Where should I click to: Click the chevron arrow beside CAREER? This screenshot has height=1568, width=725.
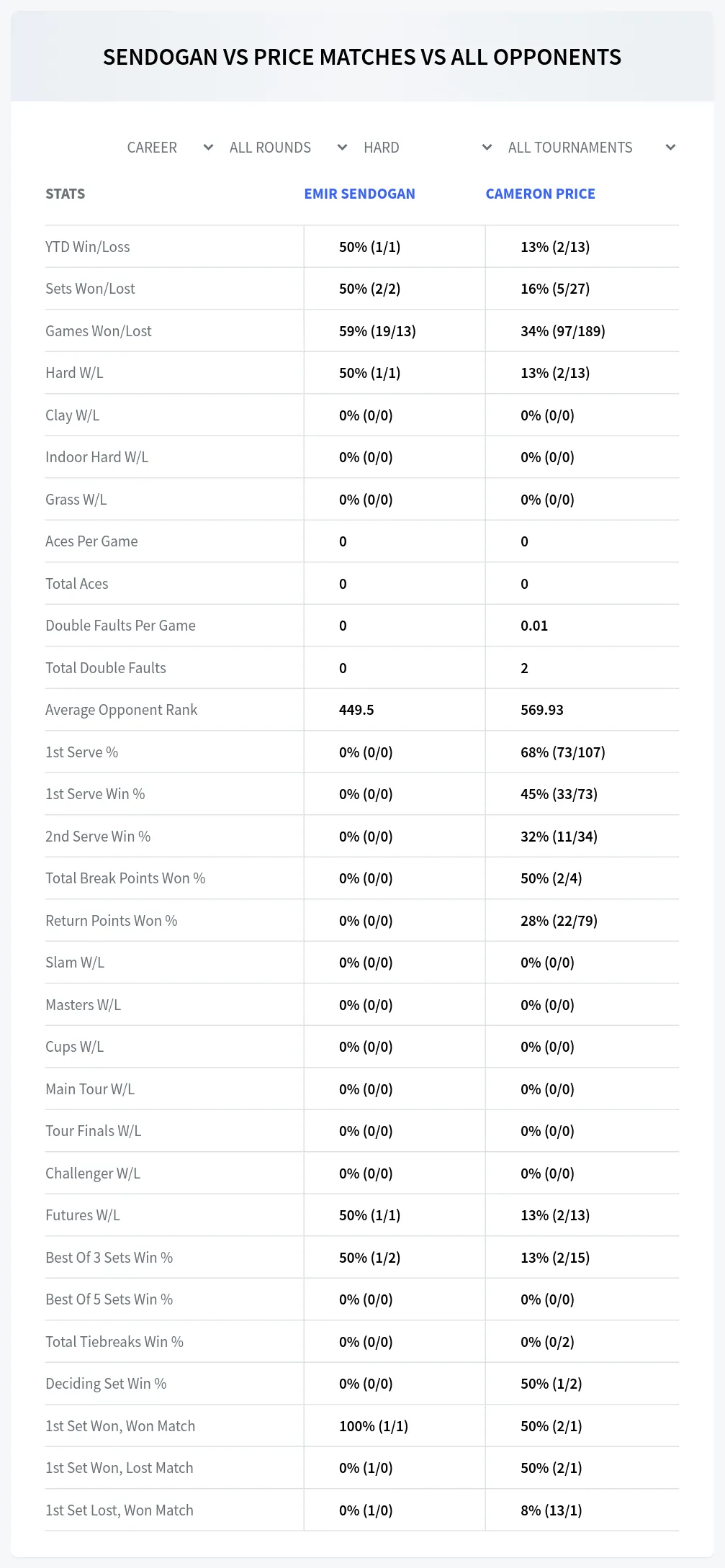point(208,148)
